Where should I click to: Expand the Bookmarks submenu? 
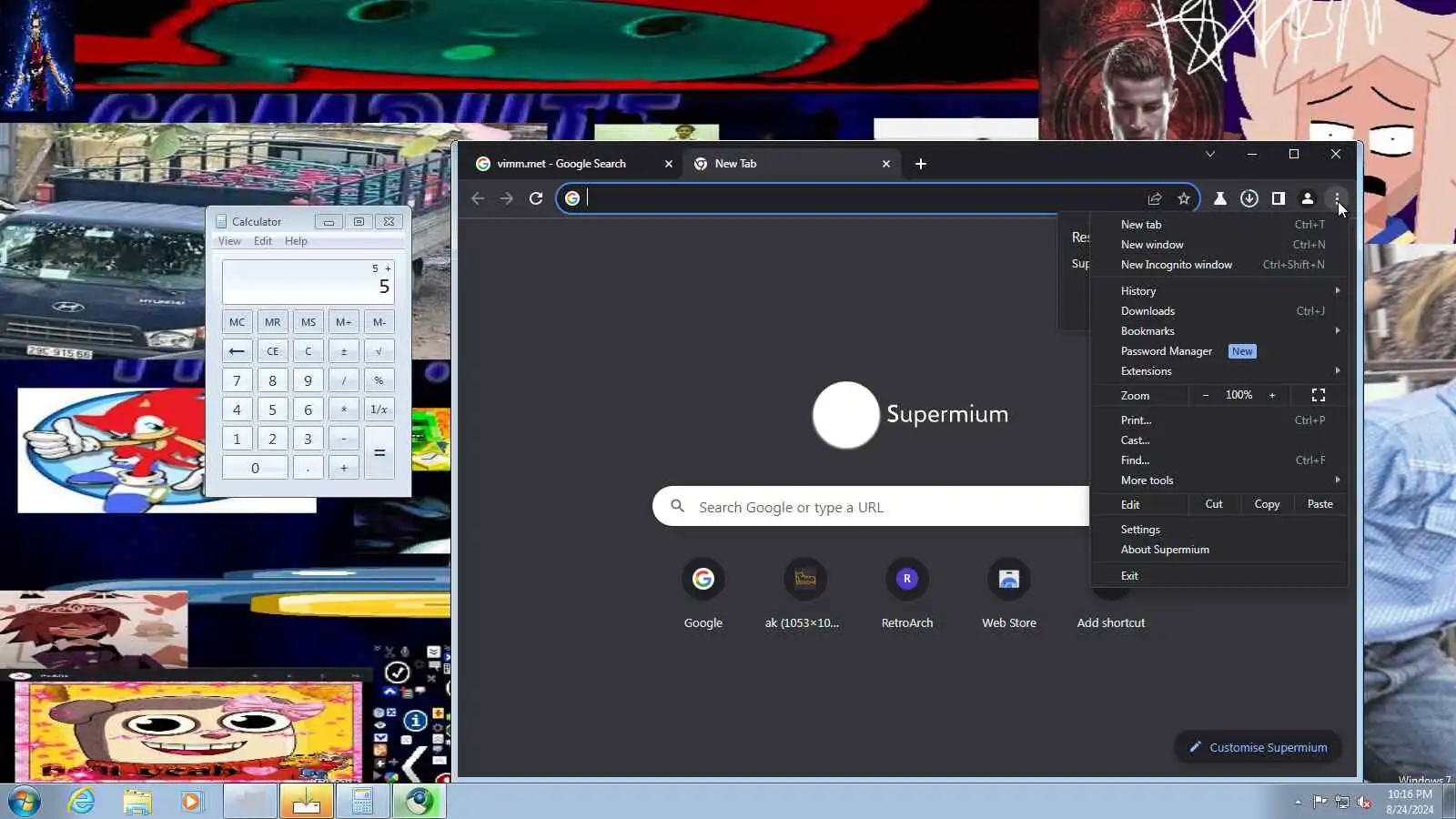1219,331
